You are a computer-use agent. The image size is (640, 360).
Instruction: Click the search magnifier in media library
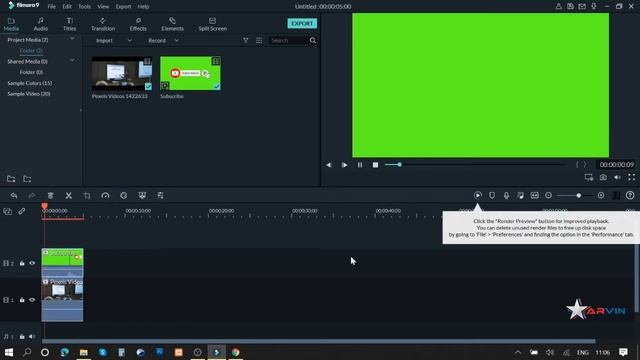(313, 40)
